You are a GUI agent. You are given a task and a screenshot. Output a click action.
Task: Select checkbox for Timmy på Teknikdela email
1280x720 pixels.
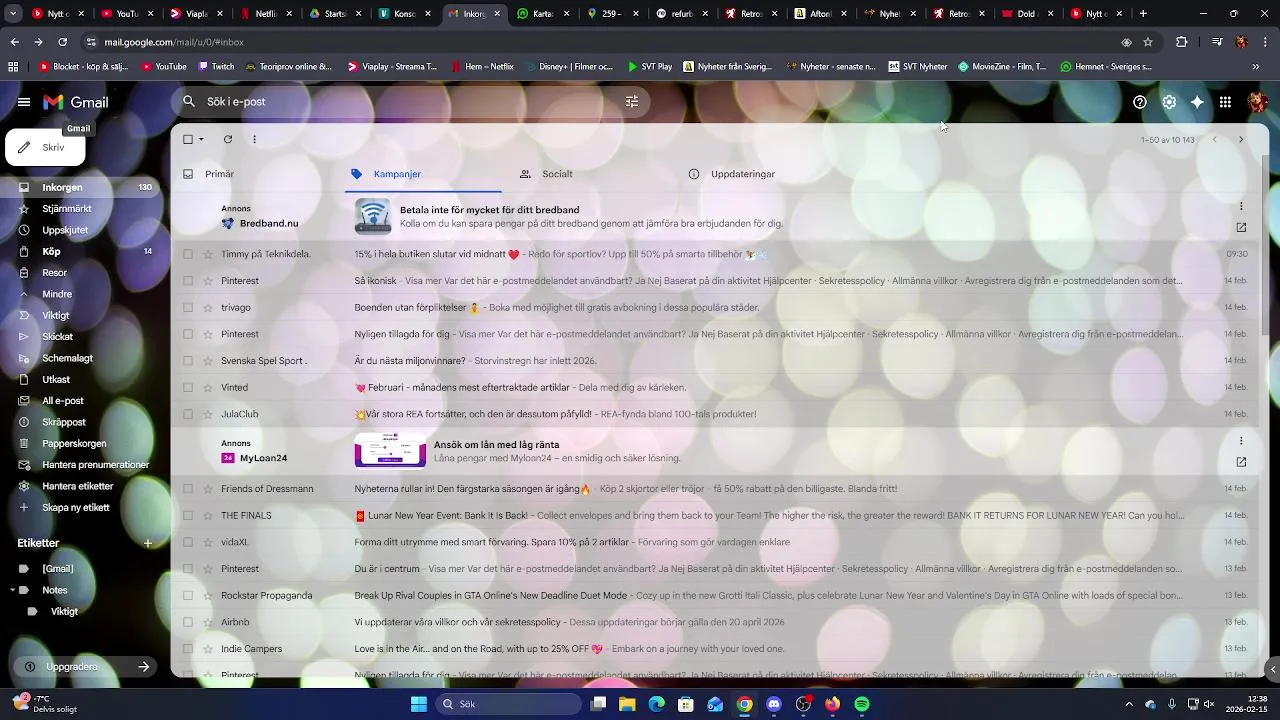(188, 254)
